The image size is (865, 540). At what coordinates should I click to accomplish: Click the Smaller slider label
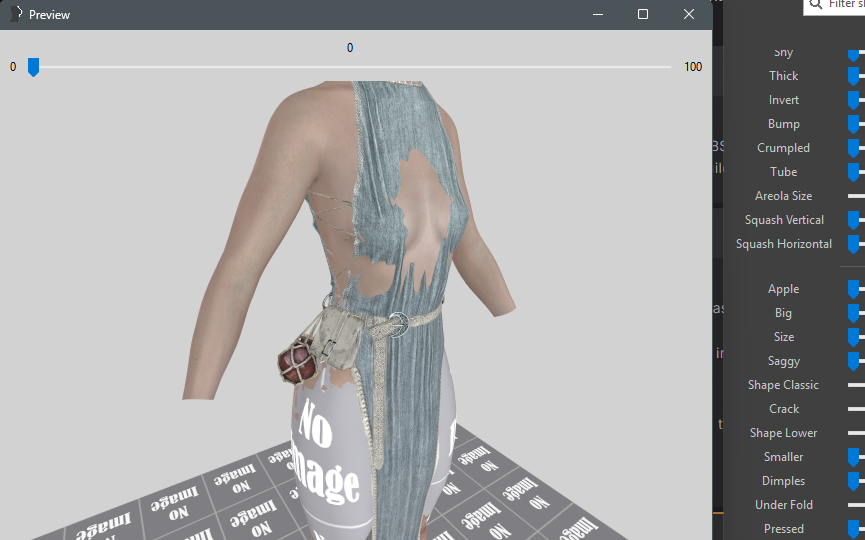(783, 457)
